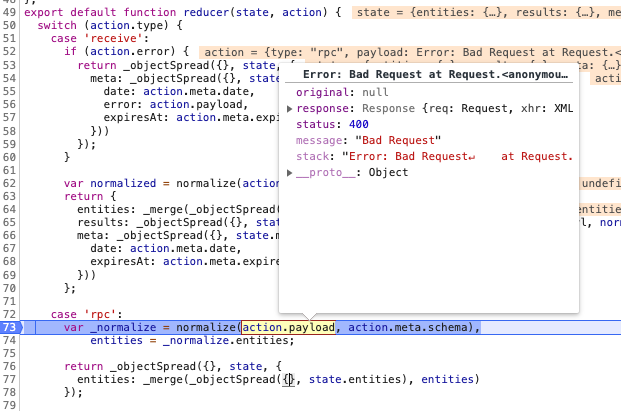621x411 pixels.
Task: Click the 'reducer' function name on line 49
Action: [206, 12]
